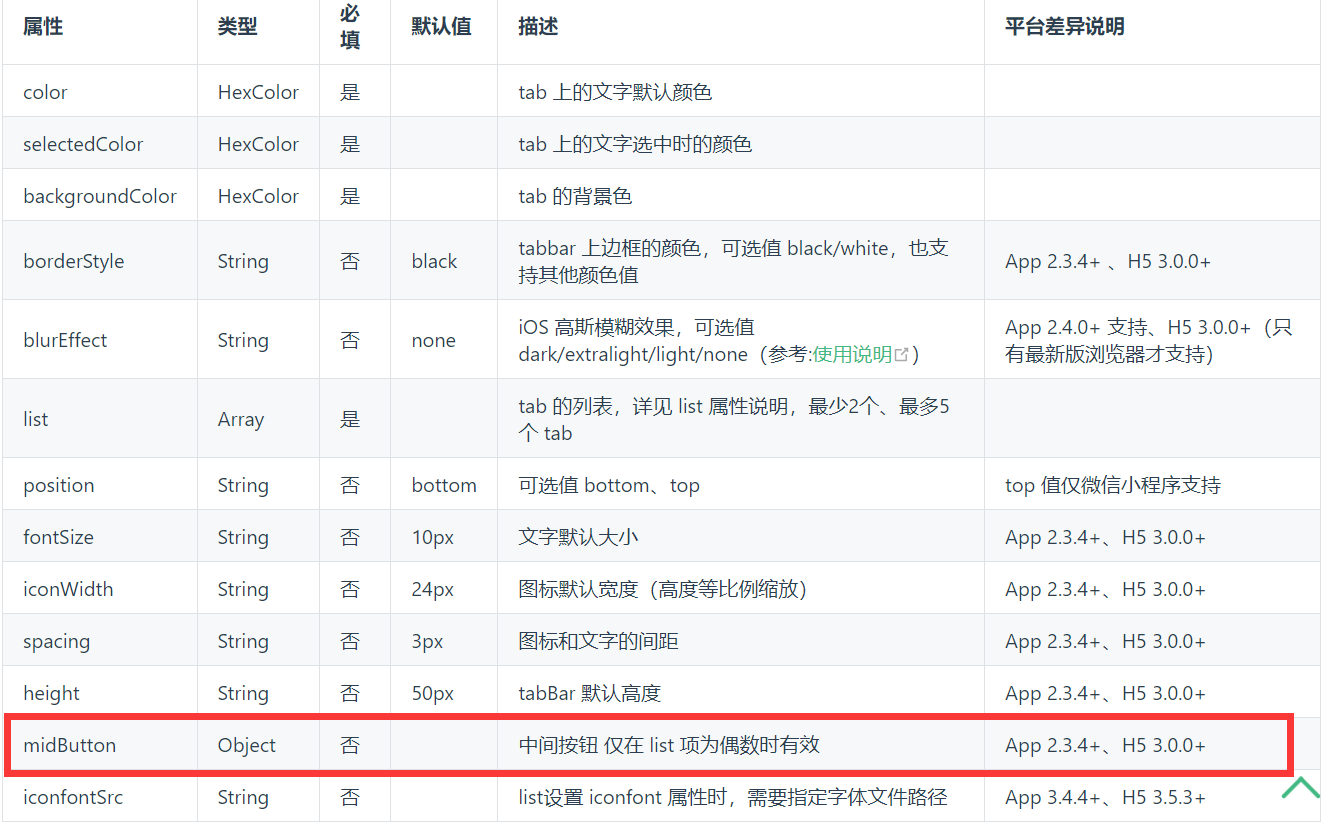Click the '中间按钮 仅在 list 项为偶数时有效' description

[x=669, y=745]
